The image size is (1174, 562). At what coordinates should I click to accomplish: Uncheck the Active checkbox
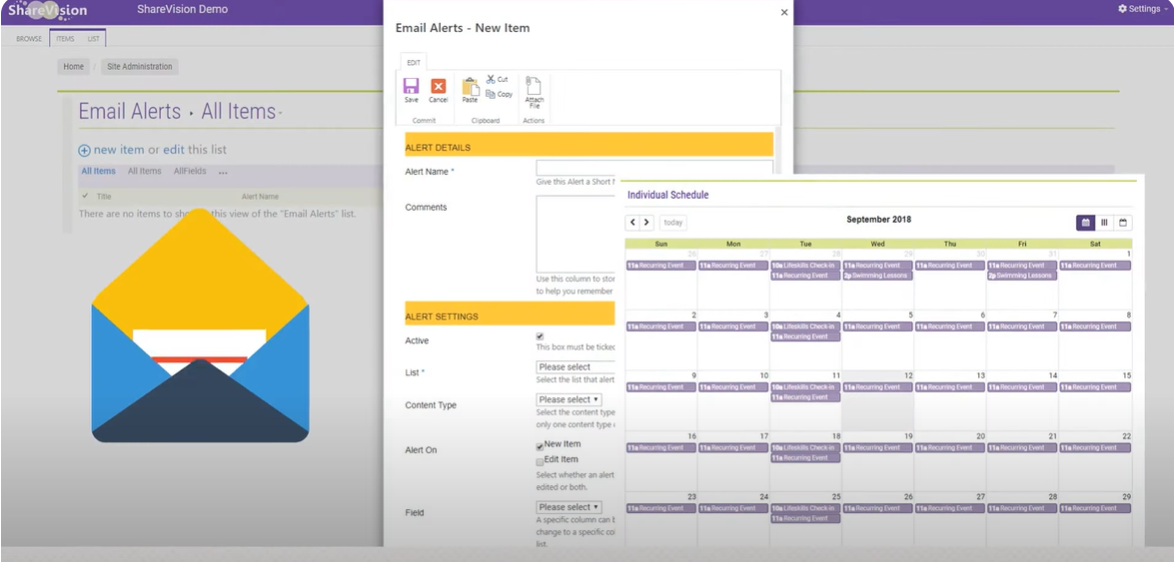point(540,337)
